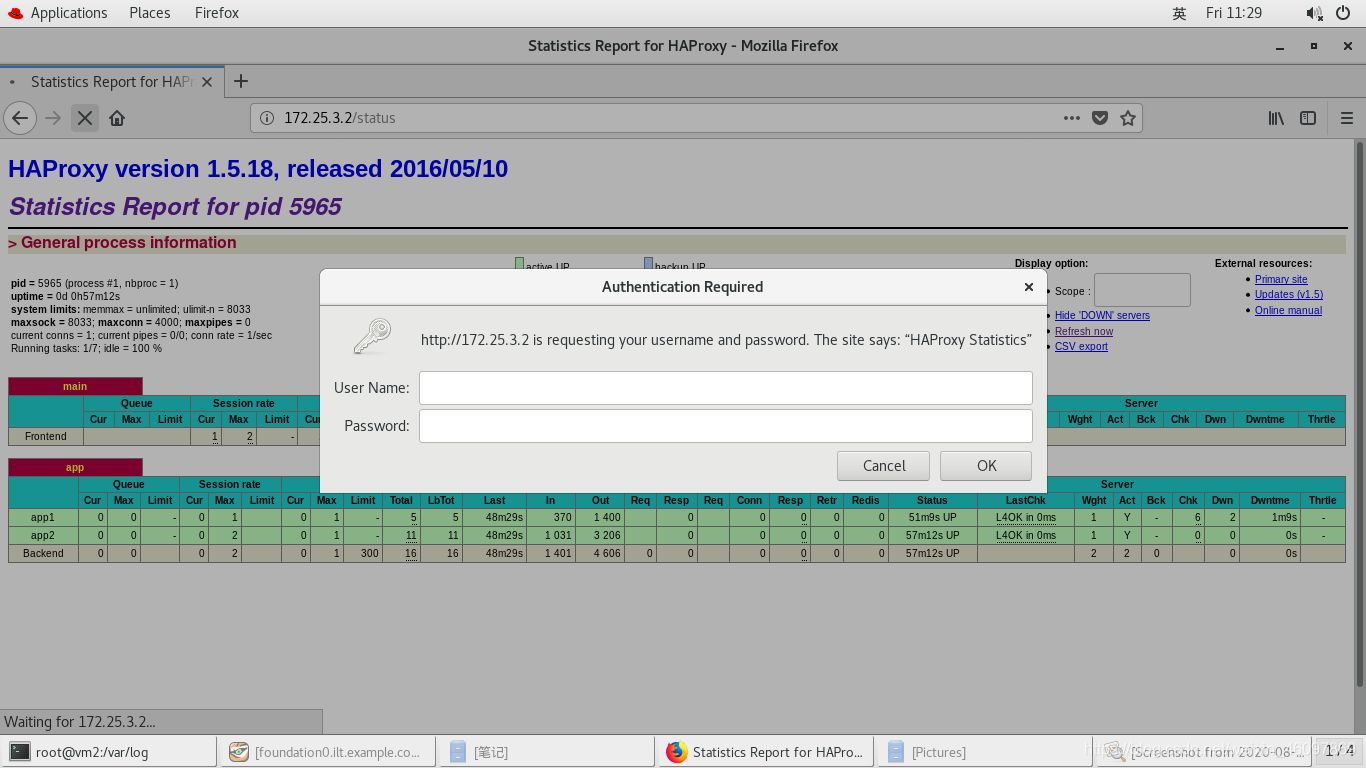Open the power menu in top panel
The width and height of the screenshot is (1366, 768).
click(x=1343, y=13)
